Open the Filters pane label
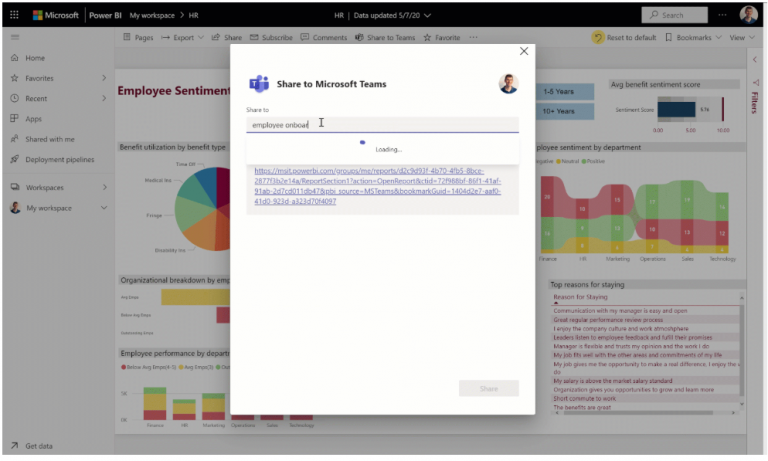Screen dimensions: 768x461 (755, 101)
